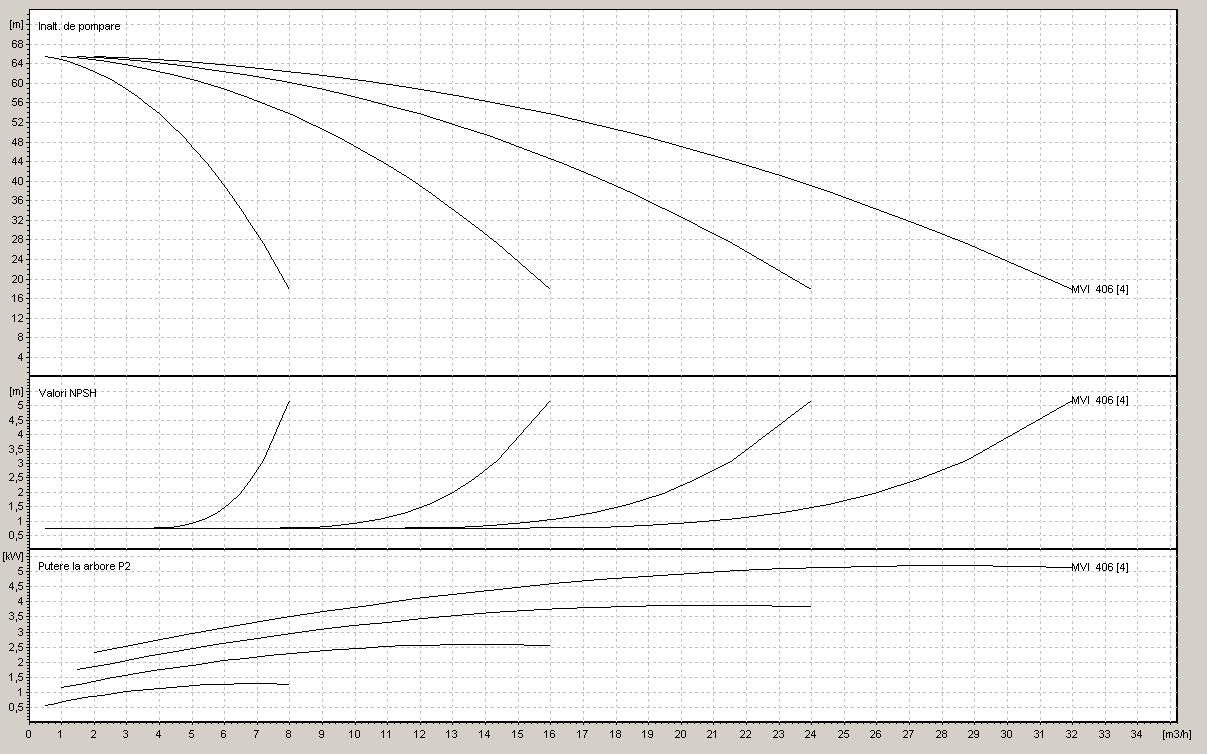The image size is (1207, 754).
Task: Click the 4 tick on the head axis
Action: 18,357
